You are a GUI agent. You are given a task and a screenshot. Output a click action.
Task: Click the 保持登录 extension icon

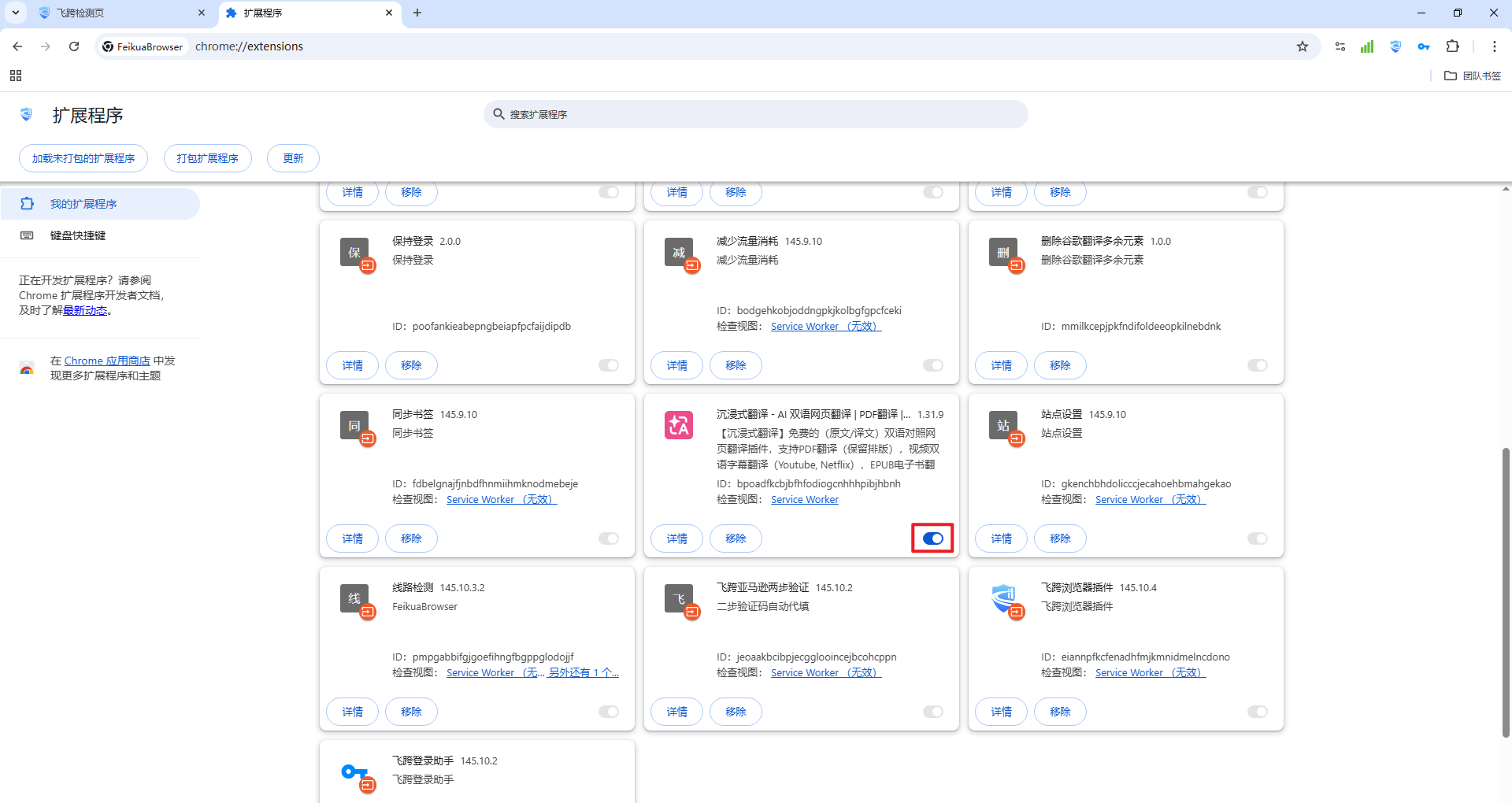(x=354, y=253)
